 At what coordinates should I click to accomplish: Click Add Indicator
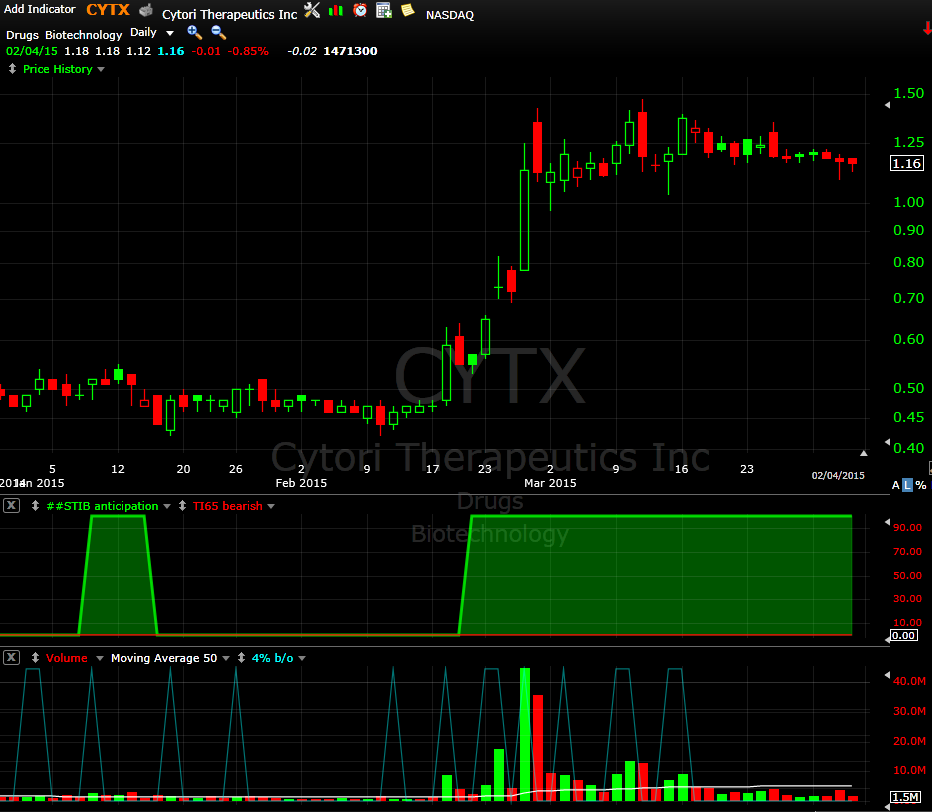[x=40, y=9]
